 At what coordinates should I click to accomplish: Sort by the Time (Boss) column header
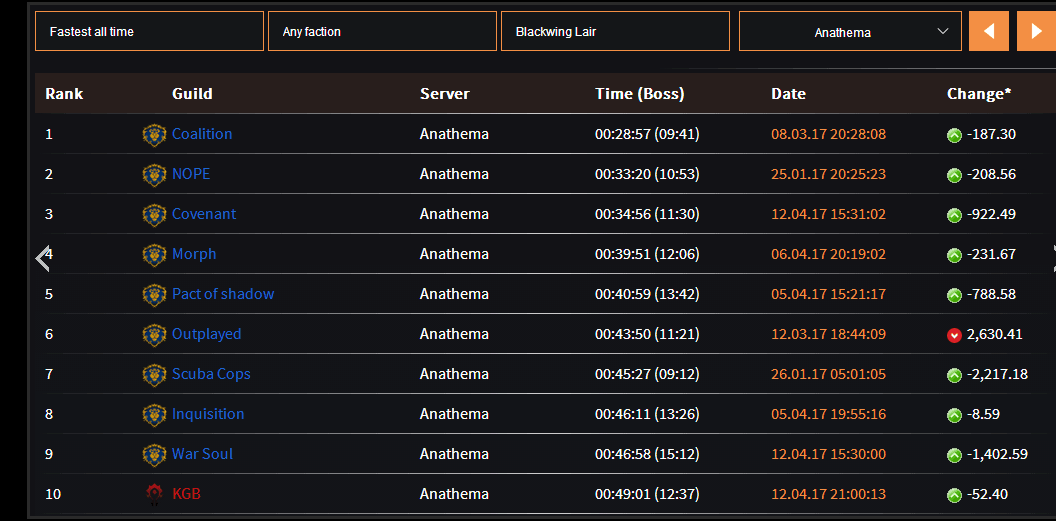coord(639,94)
